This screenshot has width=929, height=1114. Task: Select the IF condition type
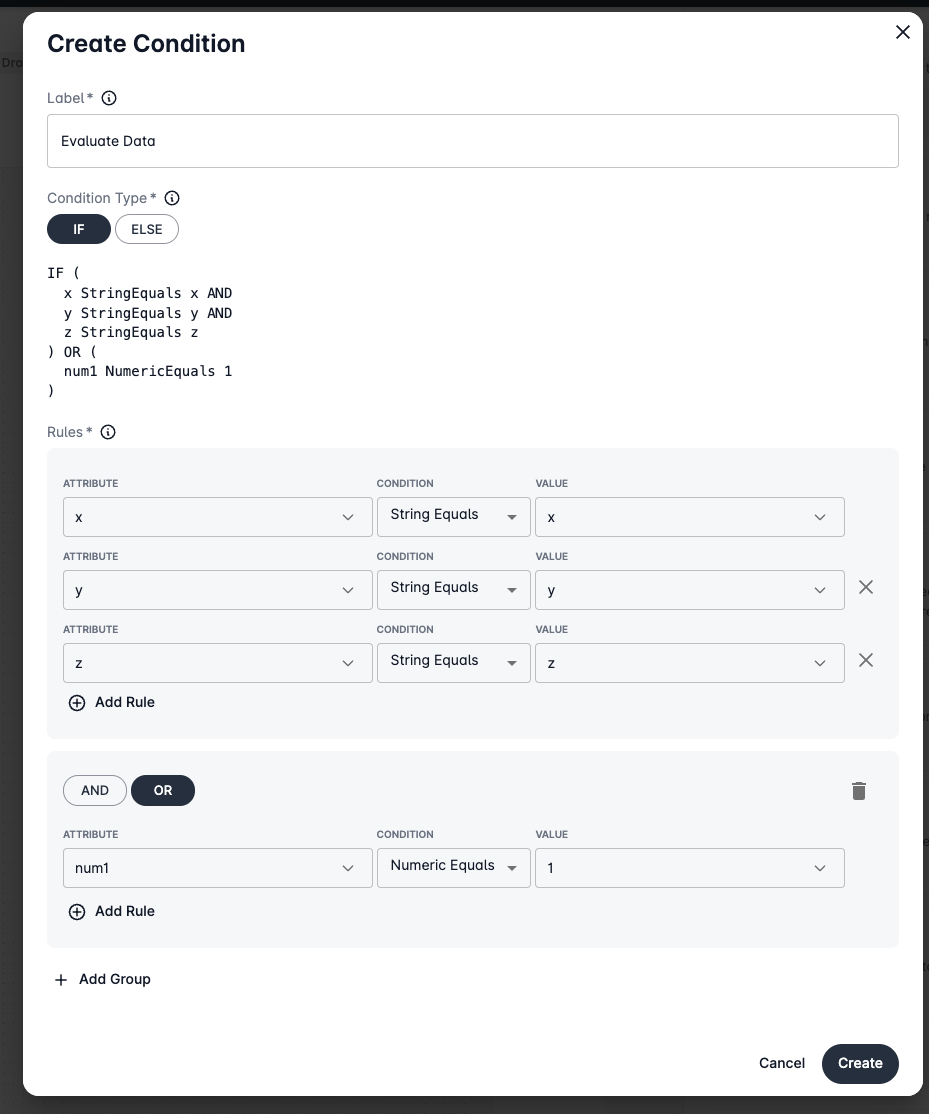point(79,229)
